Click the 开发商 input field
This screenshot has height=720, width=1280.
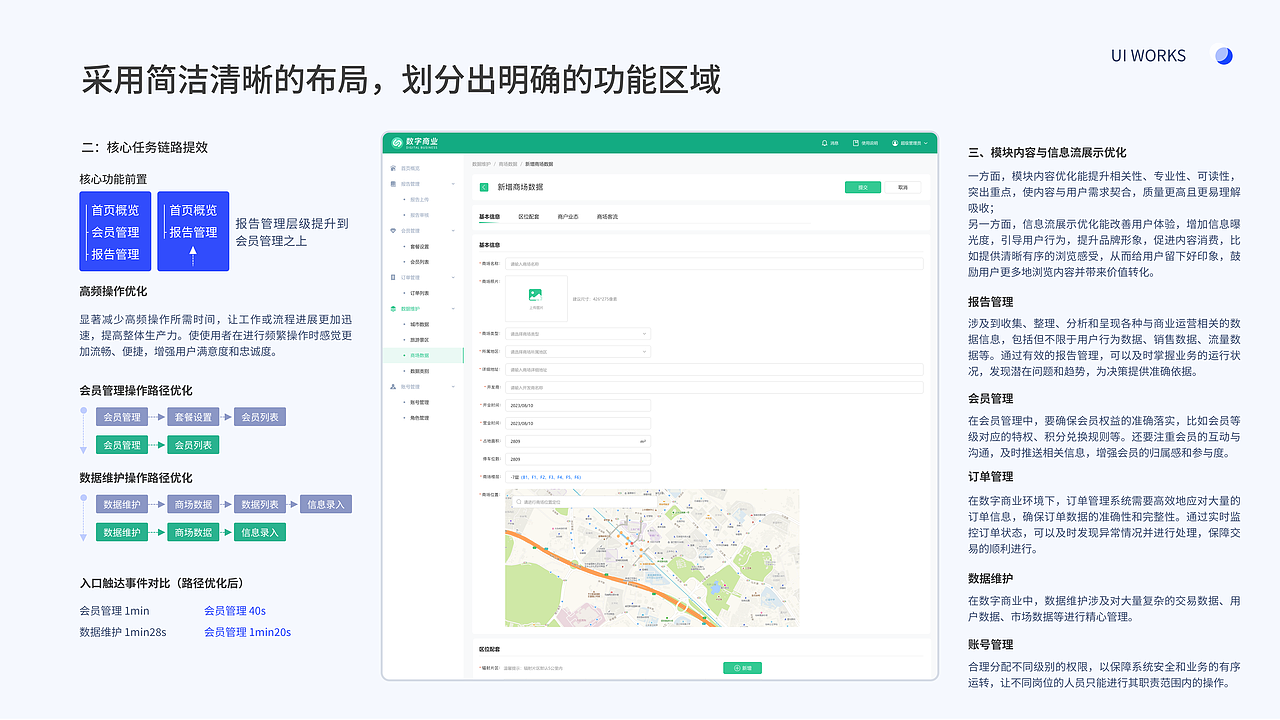(714, 388)
